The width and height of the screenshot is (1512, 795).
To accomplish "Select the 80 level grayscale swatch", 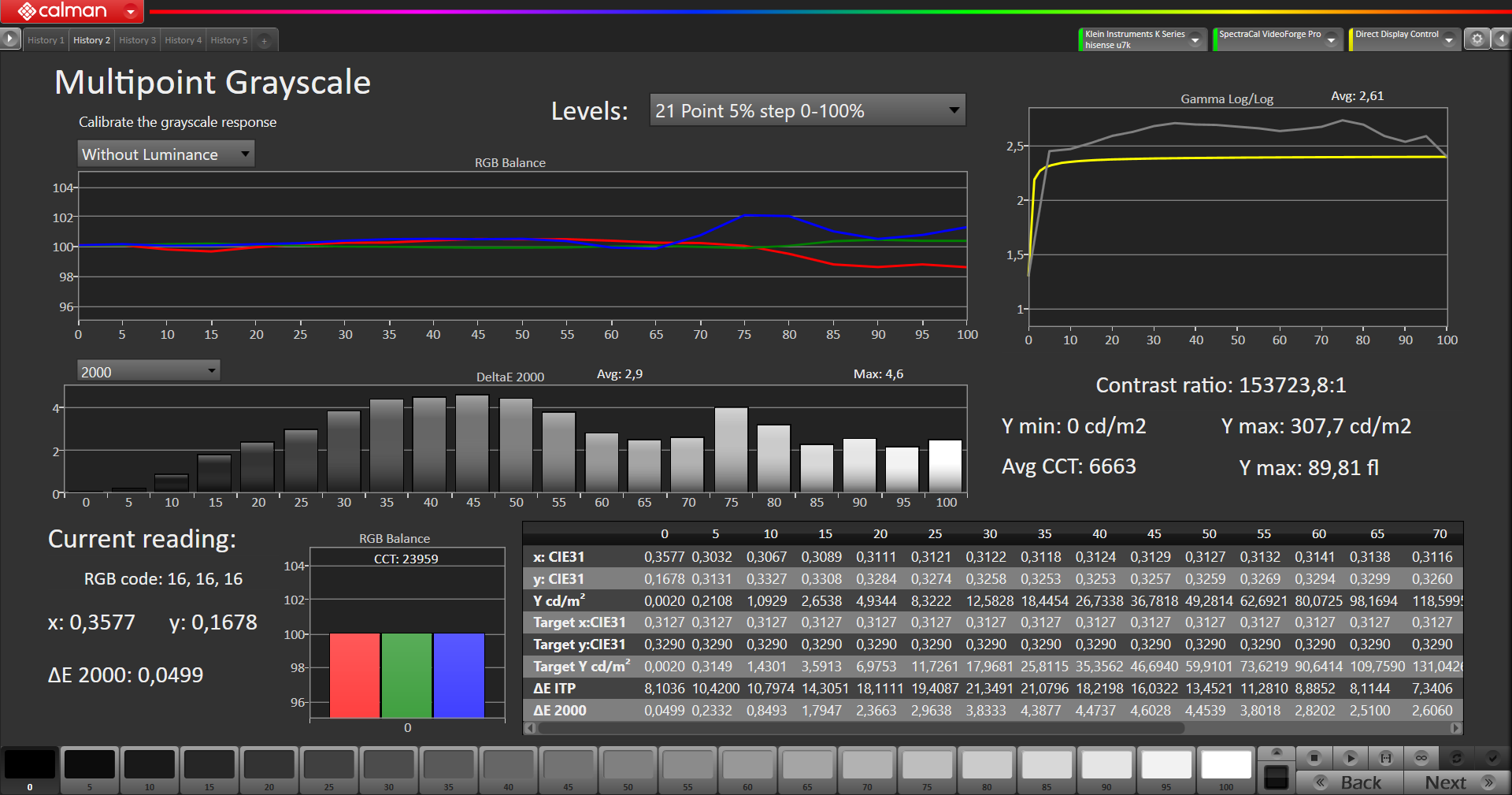I will click(988, 768).
